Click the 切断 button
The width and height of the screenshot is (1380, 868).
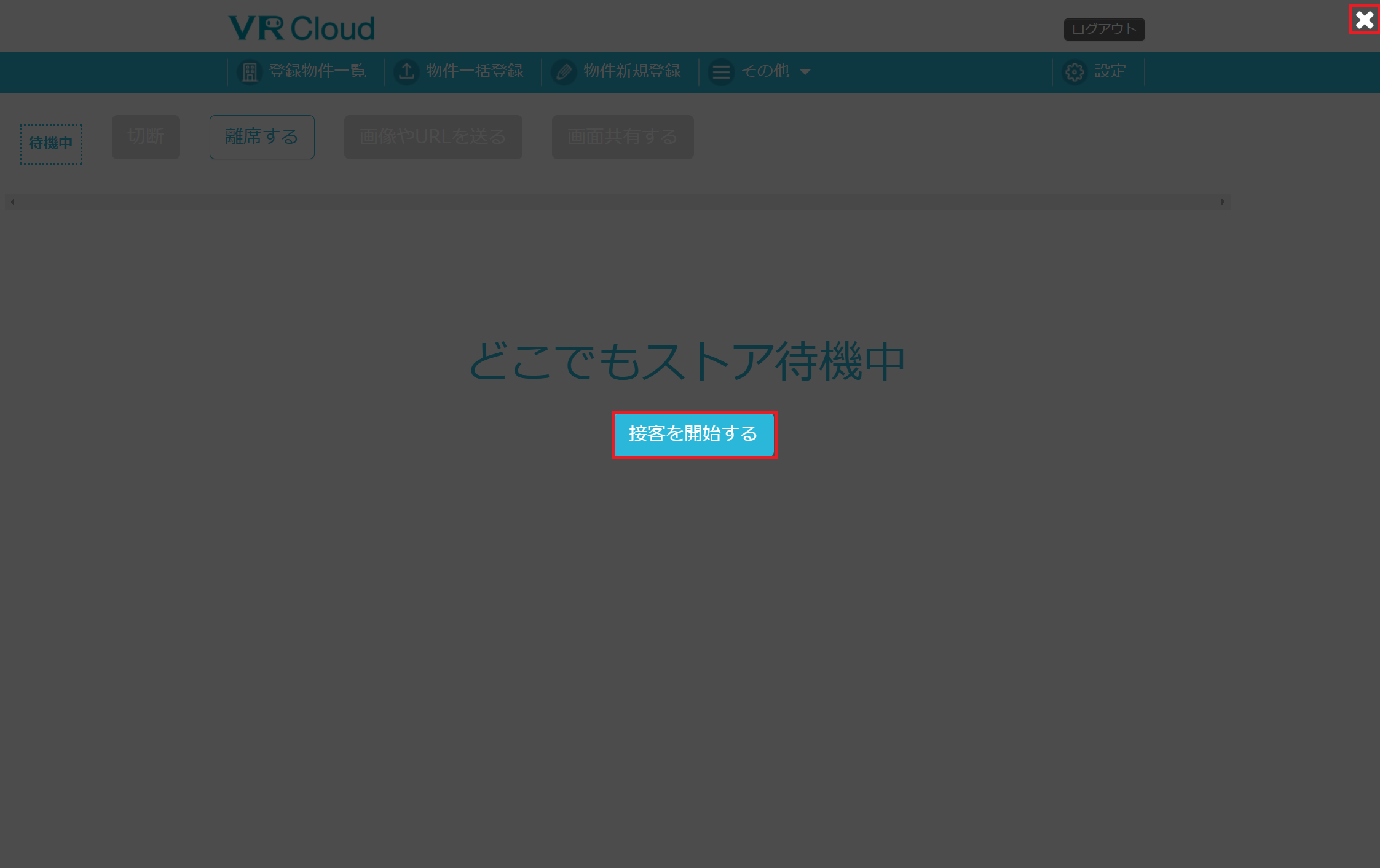coord(146,136)
